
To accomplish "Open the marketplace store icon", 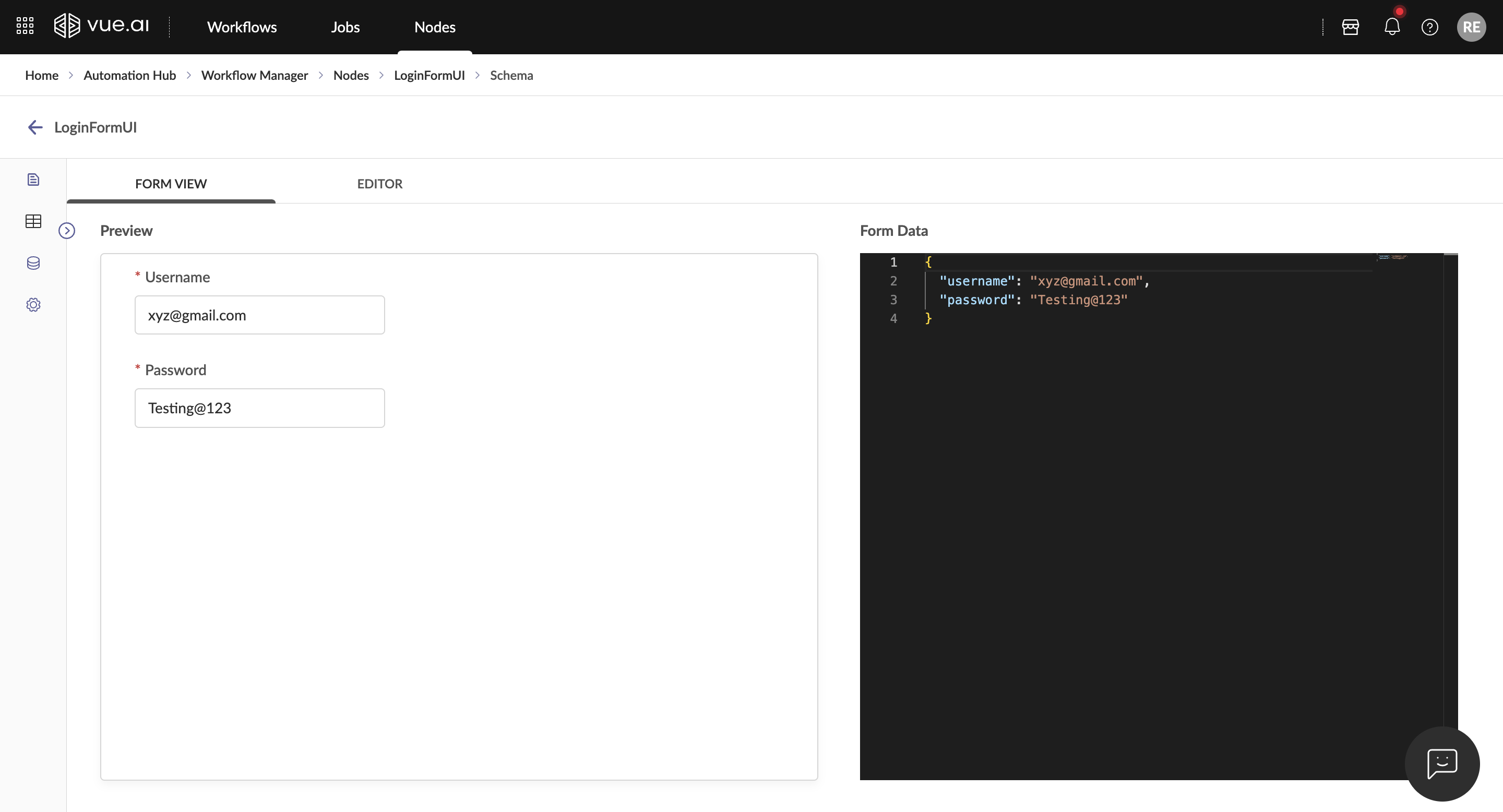I will [1350, 27].
